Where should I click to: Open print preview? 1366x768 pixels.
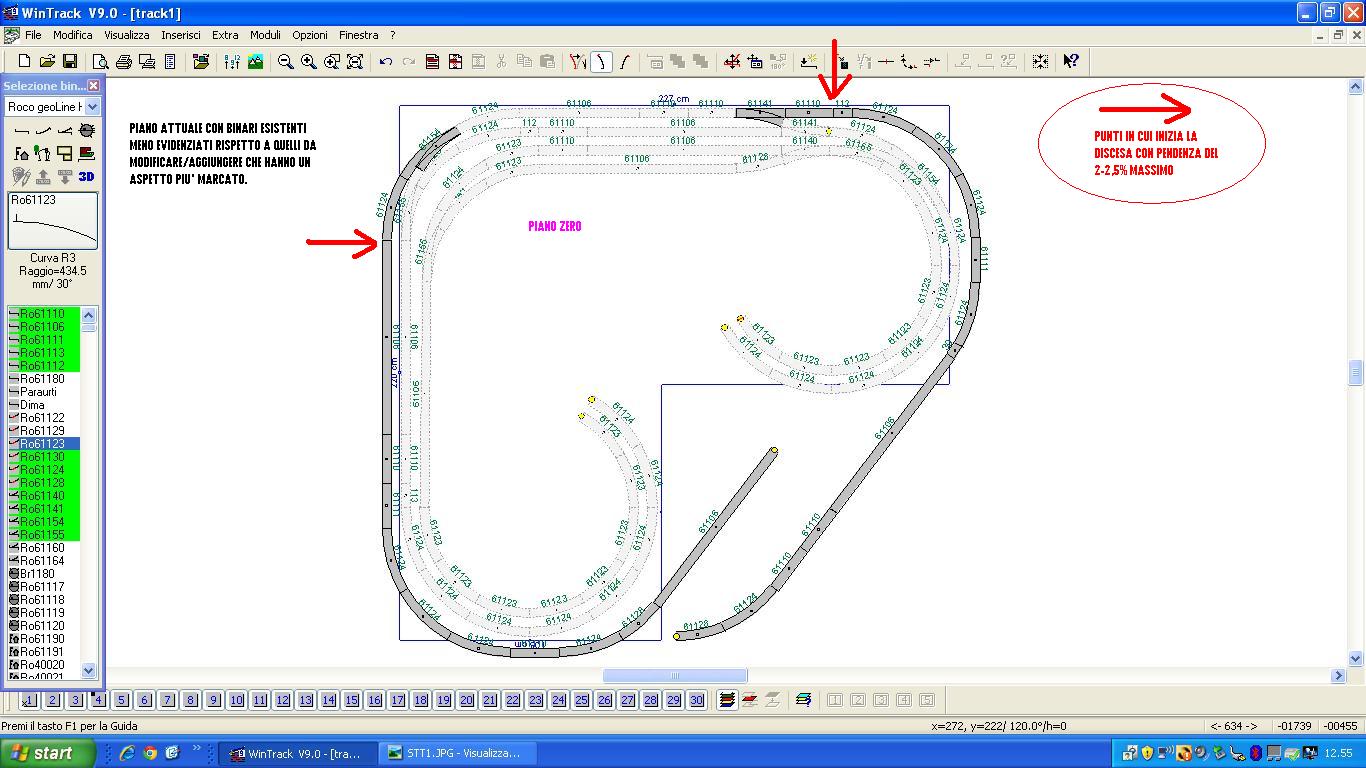pyautogui.click(x=101, y=62)
